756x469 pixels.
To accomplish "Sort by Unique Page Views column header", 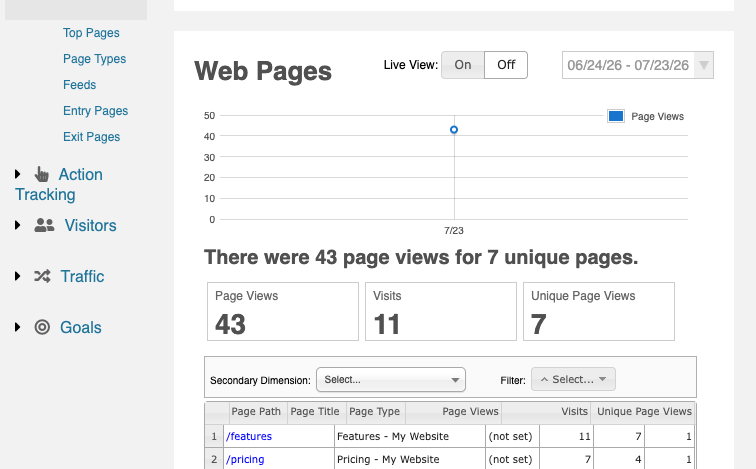I will pos(643,412).
